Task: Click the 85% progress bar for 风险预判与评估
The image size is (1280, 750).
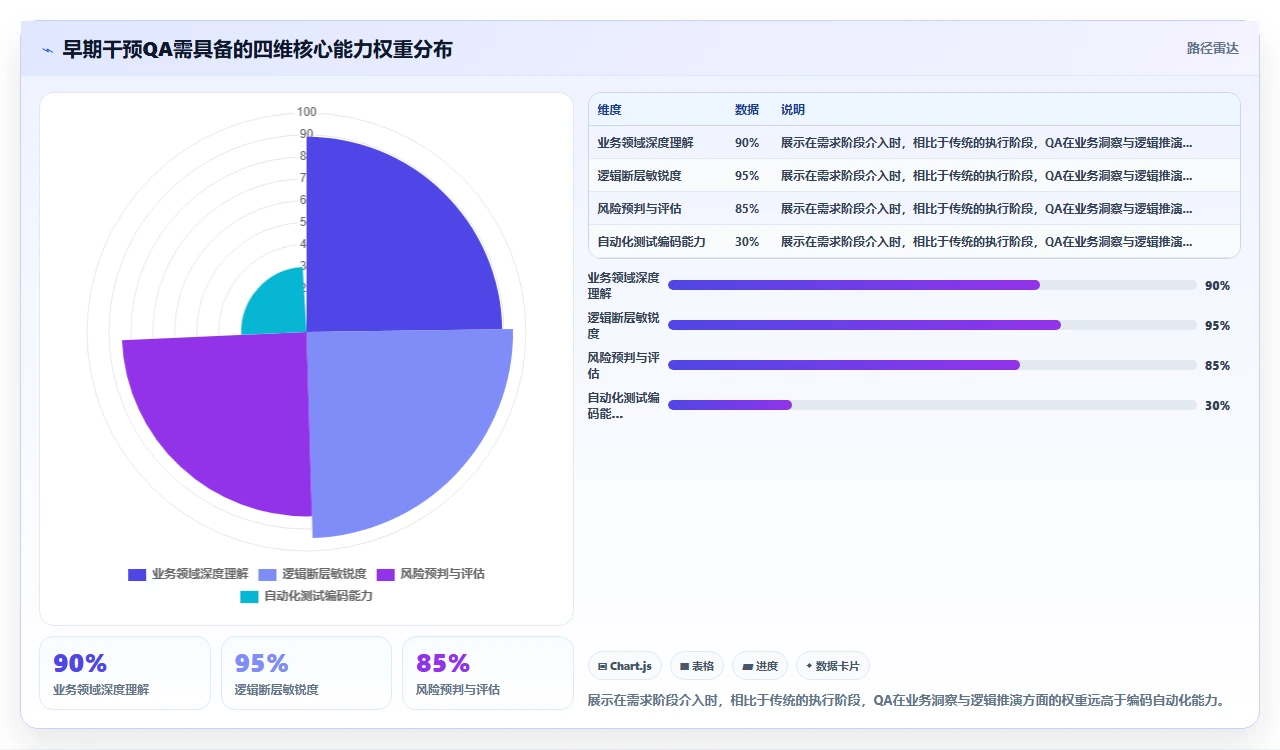Action: tap(932, 365)
